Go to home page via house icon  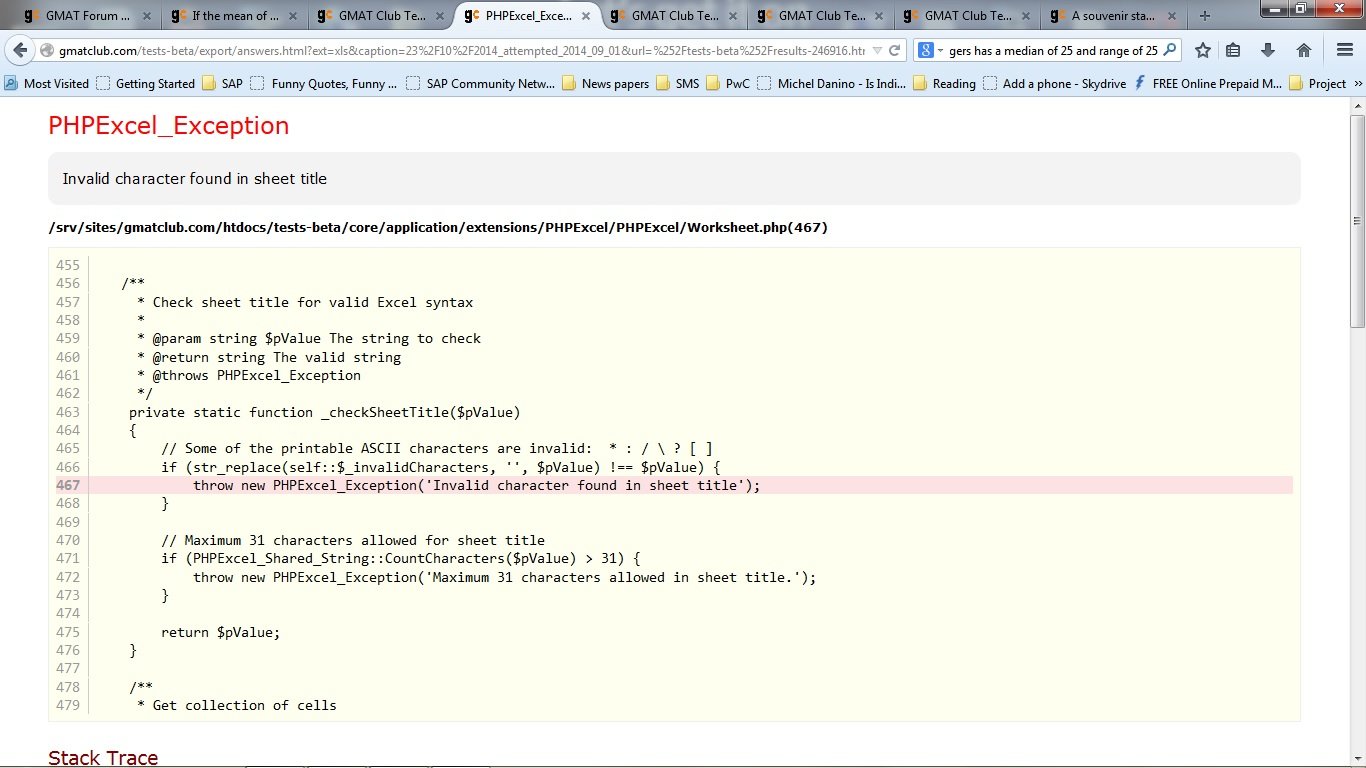pos(1304,51)
